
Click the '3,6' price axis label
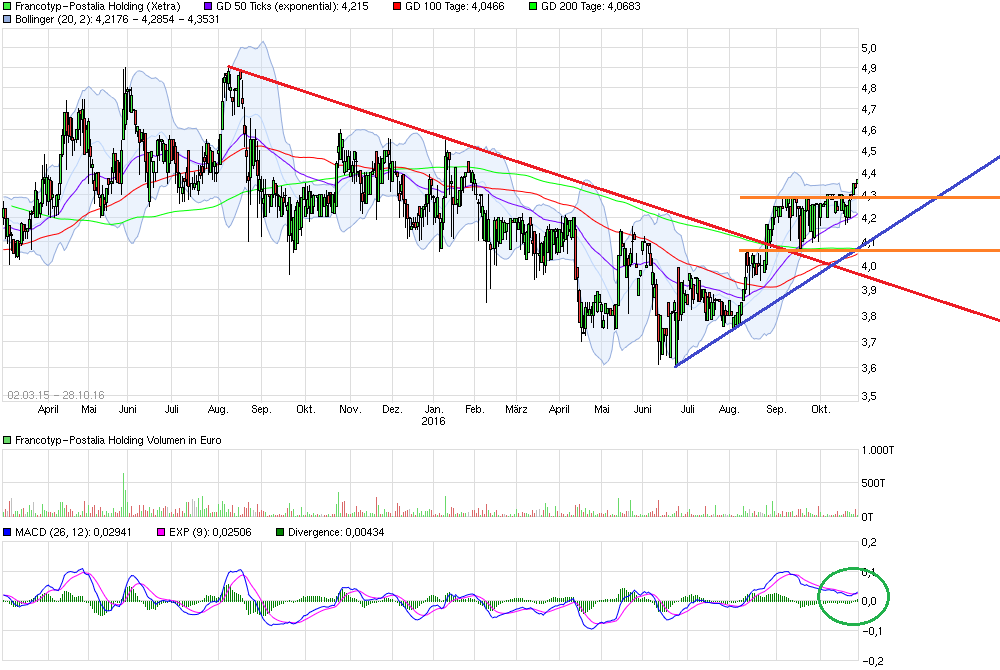(869, 368)
